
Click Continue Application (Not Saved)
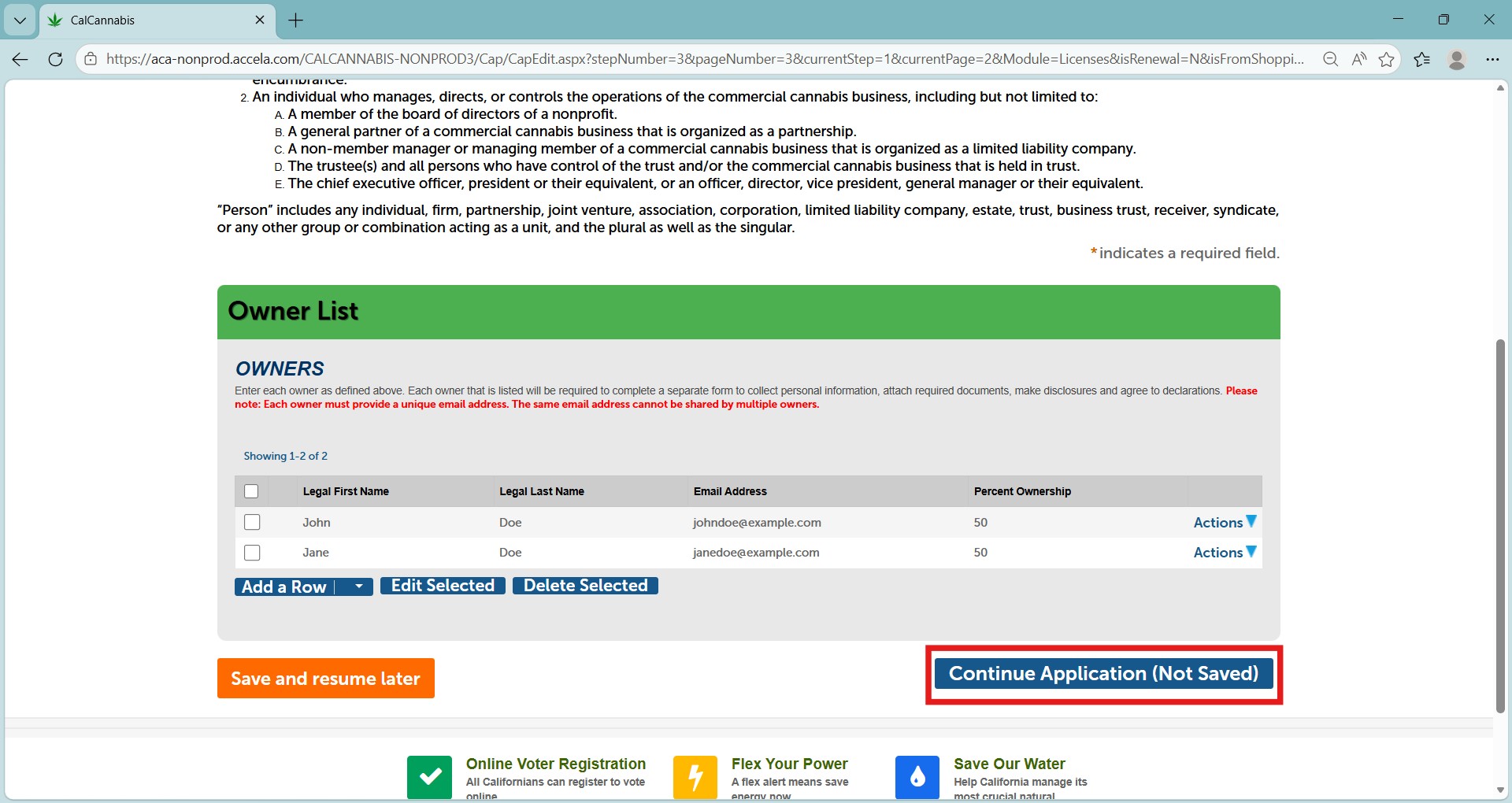[x=1103, y=674]
